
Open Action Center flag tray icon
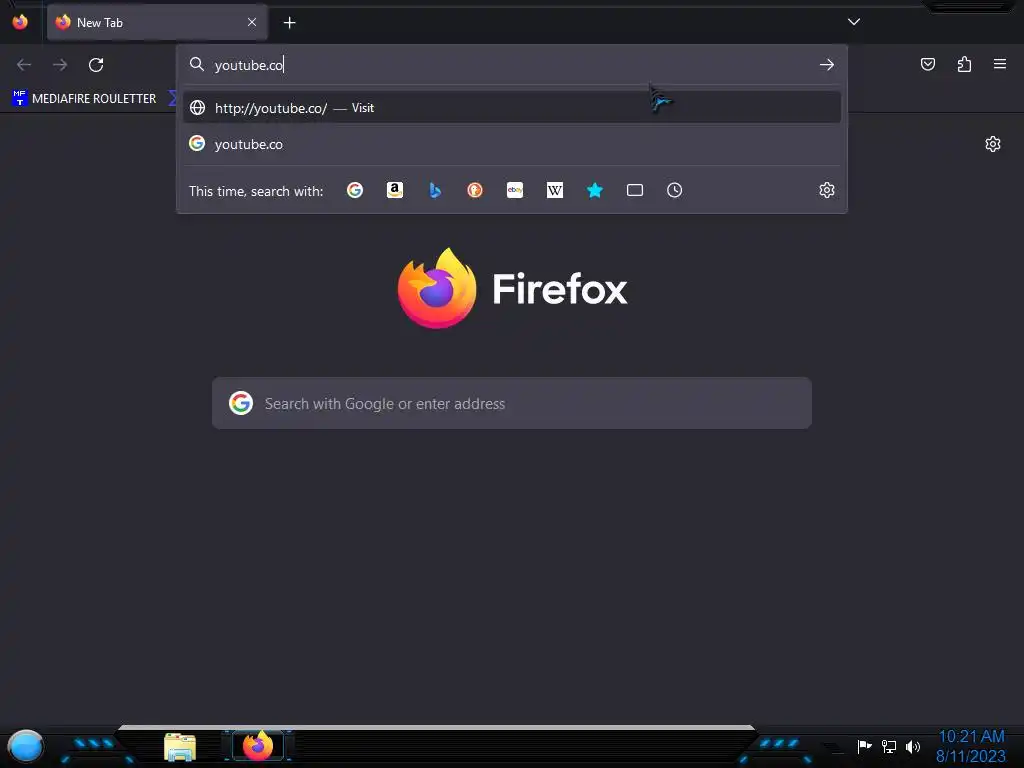click(x=864, y=746)
